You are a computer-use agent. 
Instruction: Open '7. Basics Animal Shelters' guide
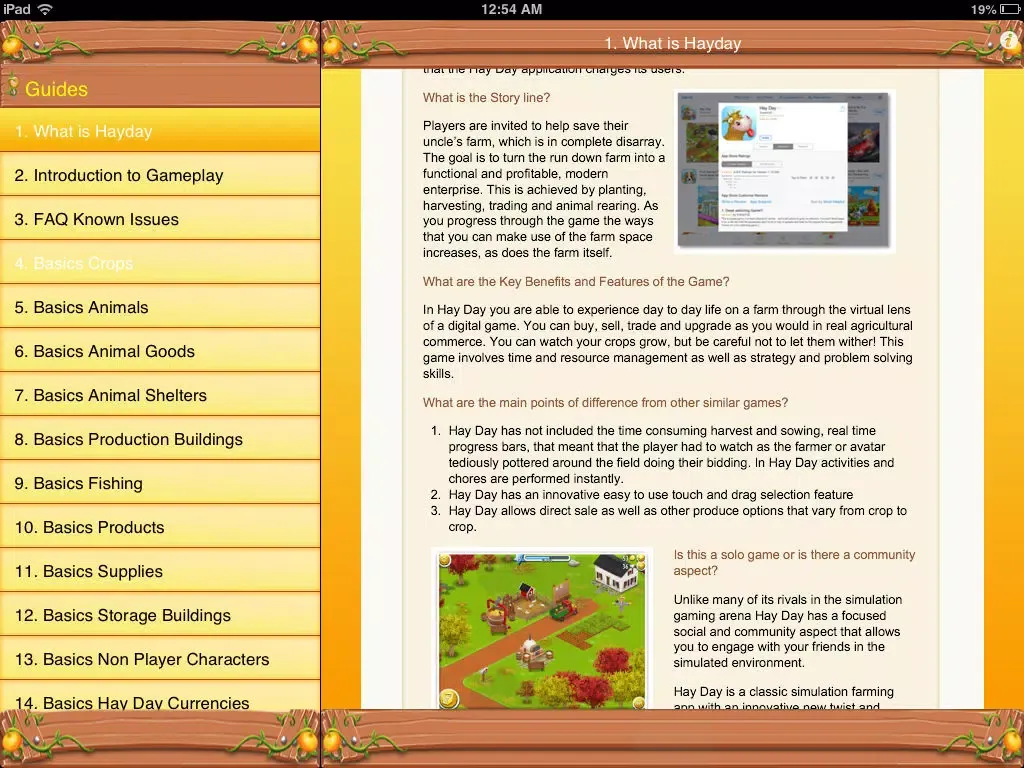160,395
